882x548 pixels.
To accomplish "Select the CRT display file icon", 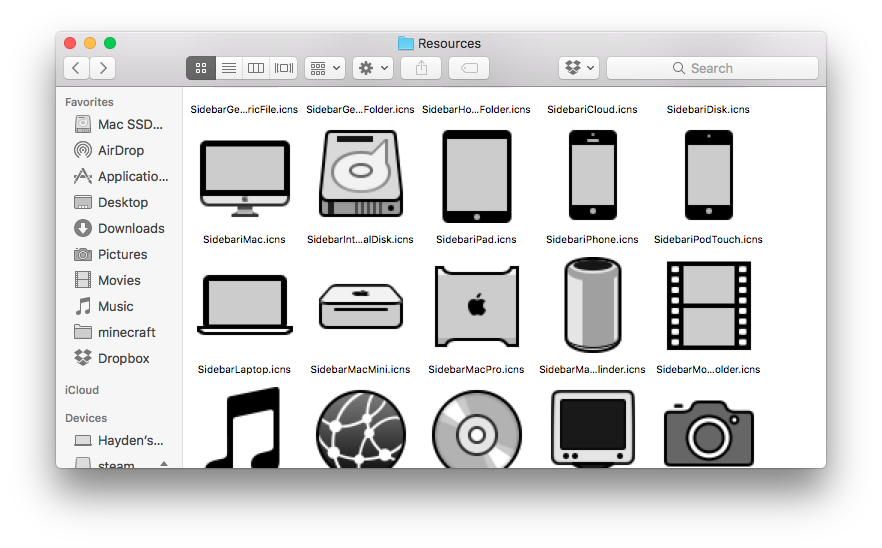I will [x=593, y=429].
